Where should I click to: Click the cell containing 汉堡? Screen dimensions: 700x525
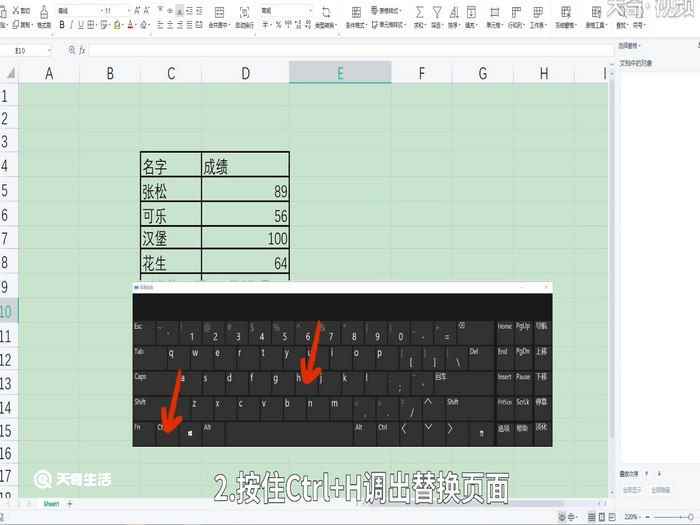click(x=171, y=238)
